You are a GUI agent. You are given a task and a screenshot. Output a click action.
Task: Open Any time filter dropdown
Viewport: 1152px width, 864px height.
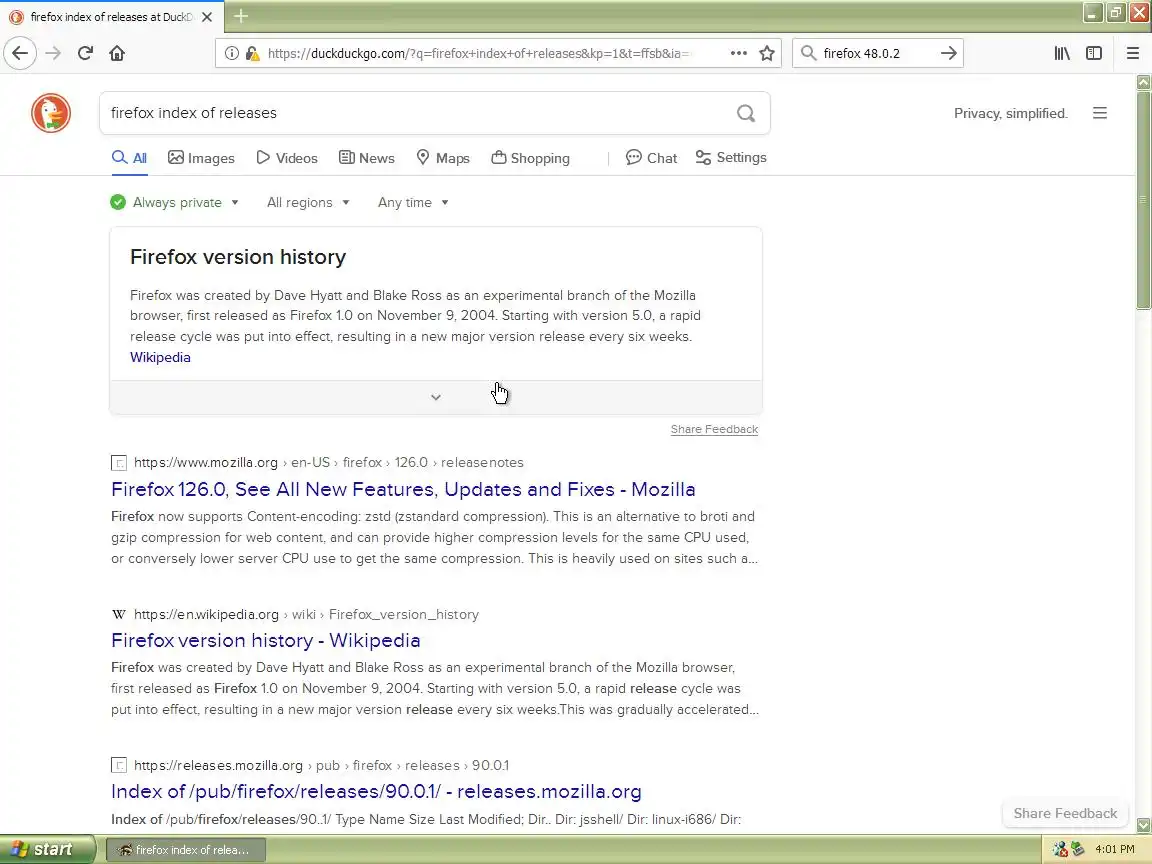point(413,203)
